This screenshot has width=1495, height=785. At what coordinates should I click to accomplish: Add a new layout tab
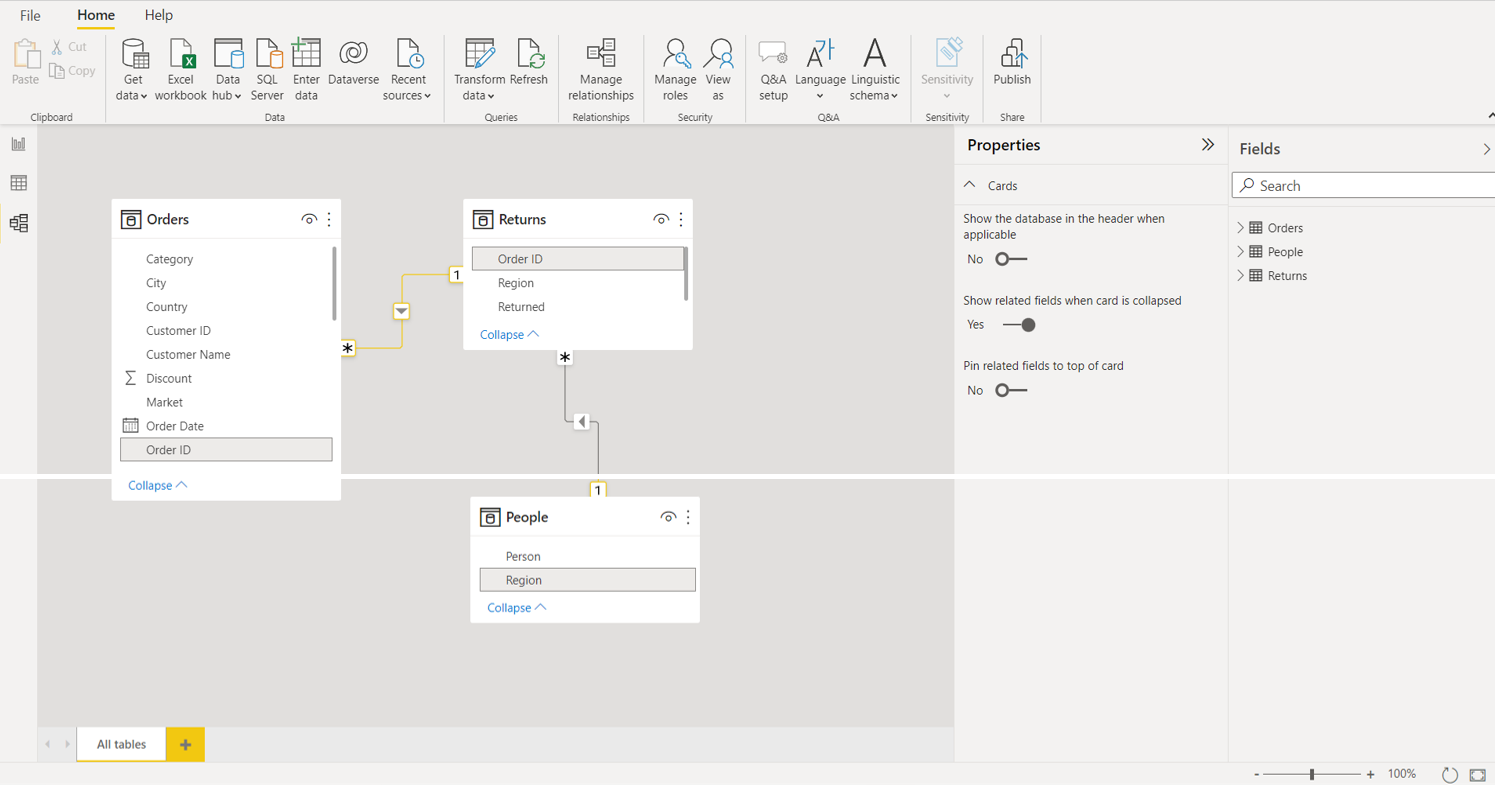pyautogui.click(x=185, y=744)
